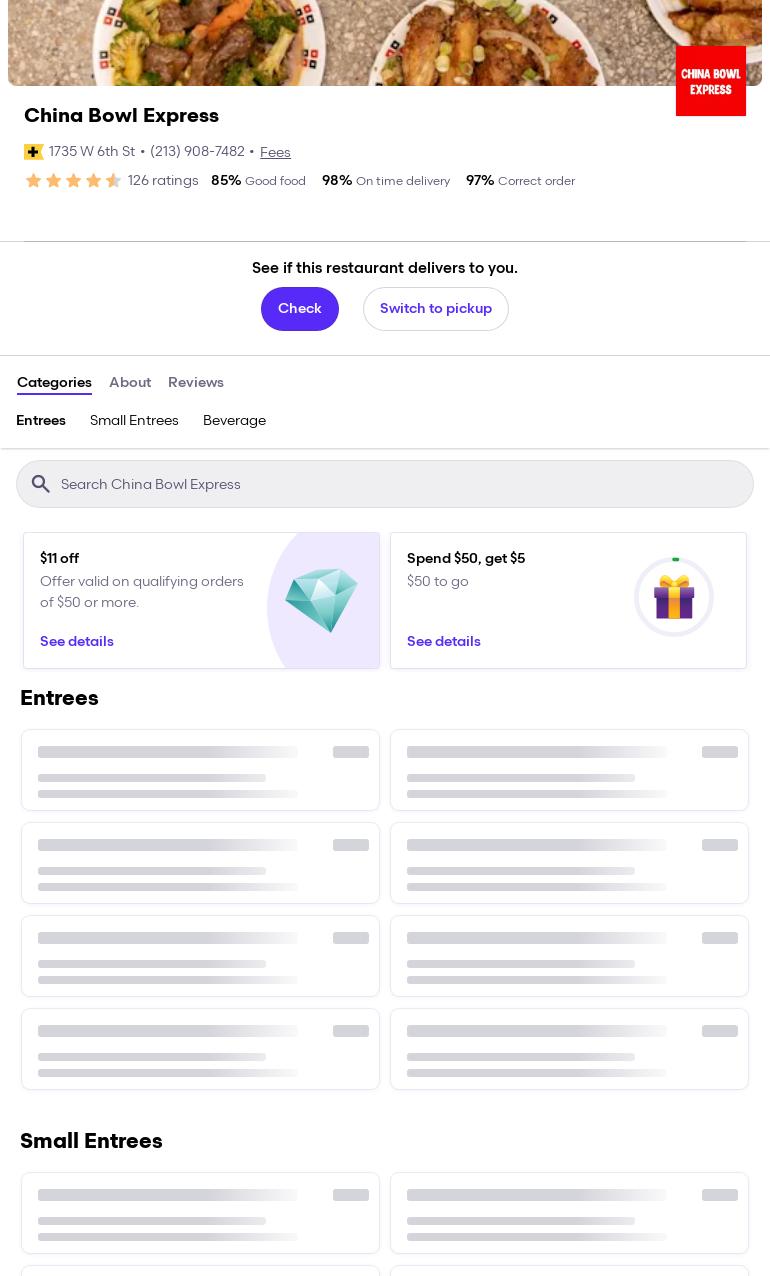The image size is (770, 1276).
Task: Switch to pickup mode
Action: coord(435,309)
